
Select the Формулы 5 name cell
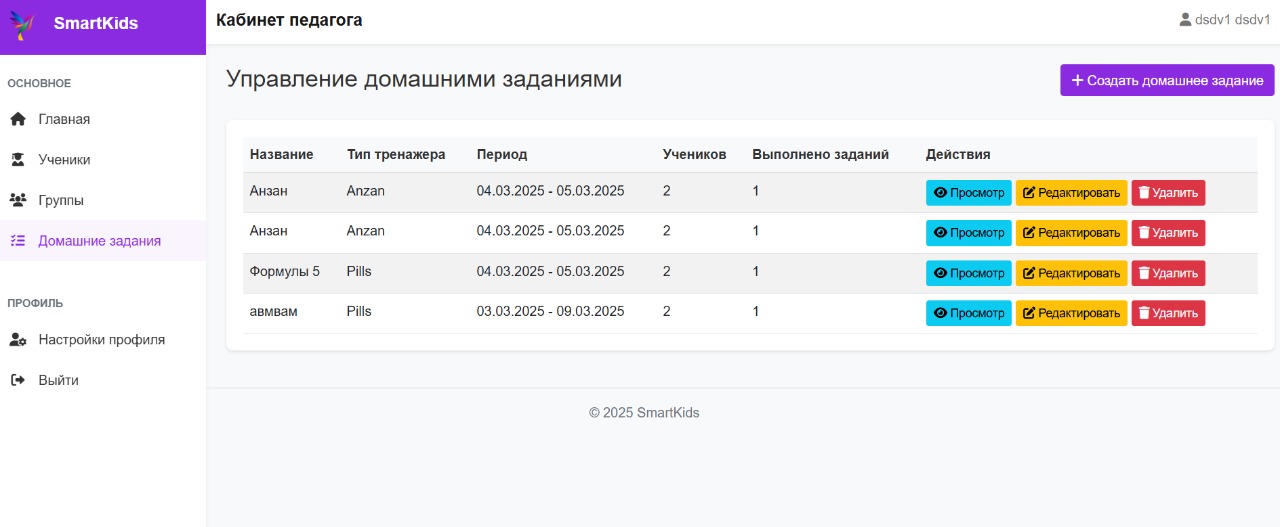click(x=285, y=271)
